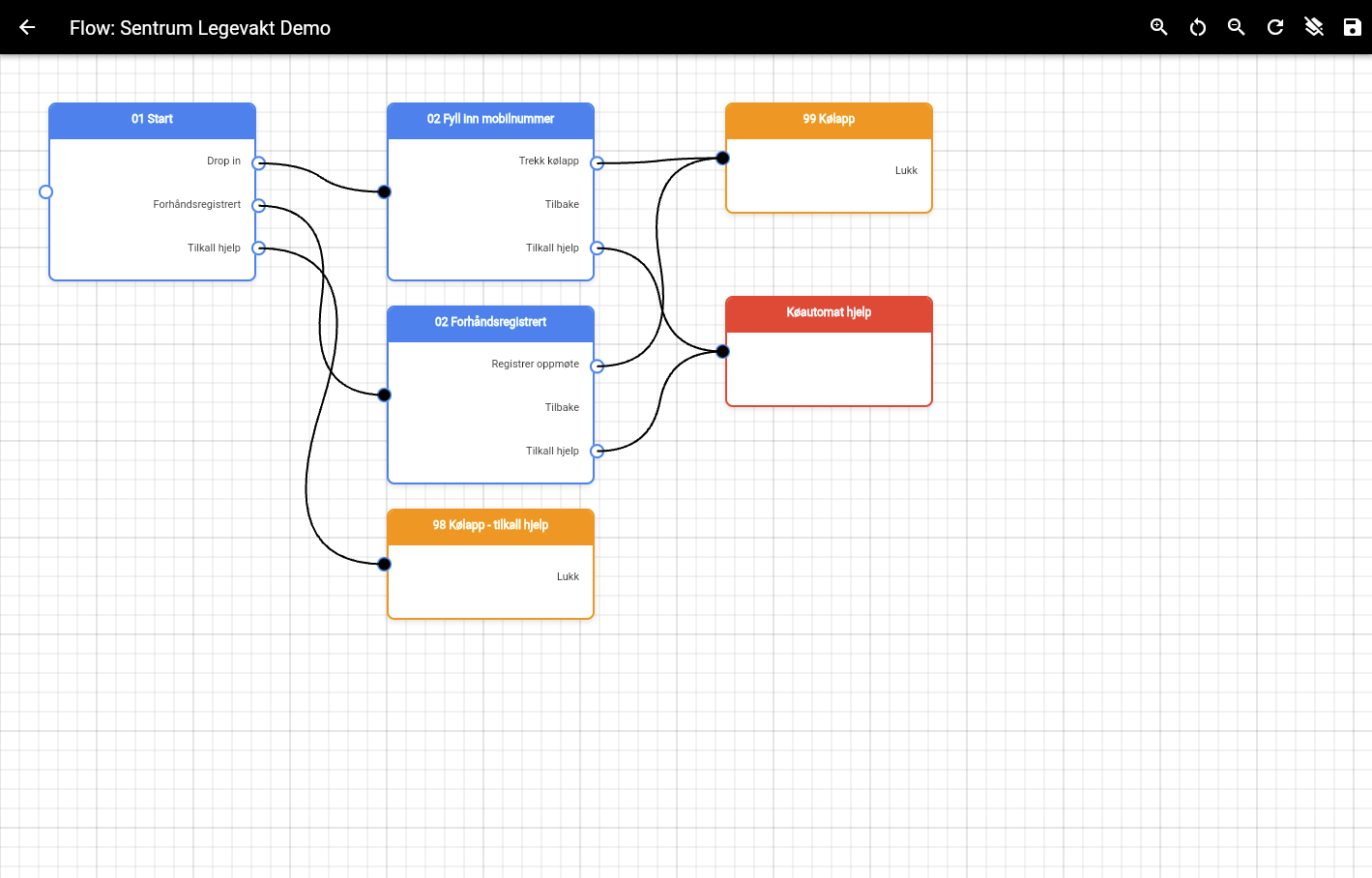Click the Registrer oppmøte label
The width and height of the screenshot is (1372, 878).
[535, 365]
